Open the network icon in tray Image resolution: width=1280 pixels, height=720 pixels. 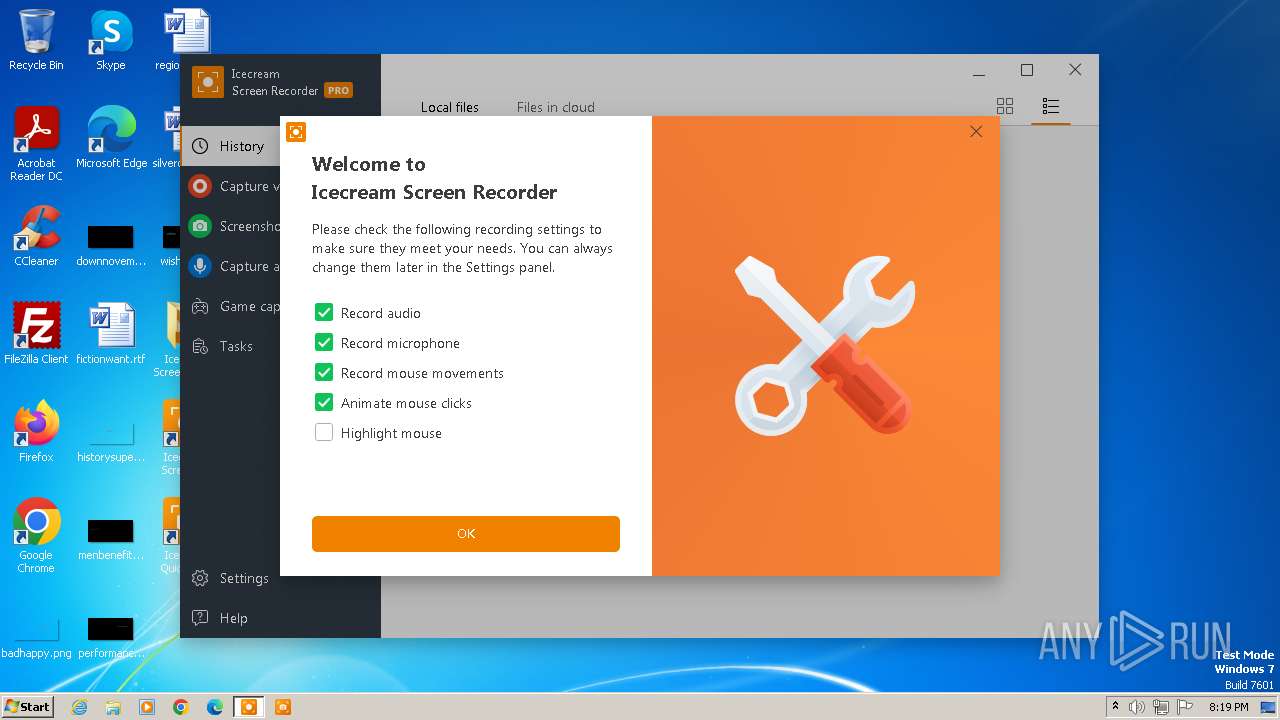tap(1160, 707)
